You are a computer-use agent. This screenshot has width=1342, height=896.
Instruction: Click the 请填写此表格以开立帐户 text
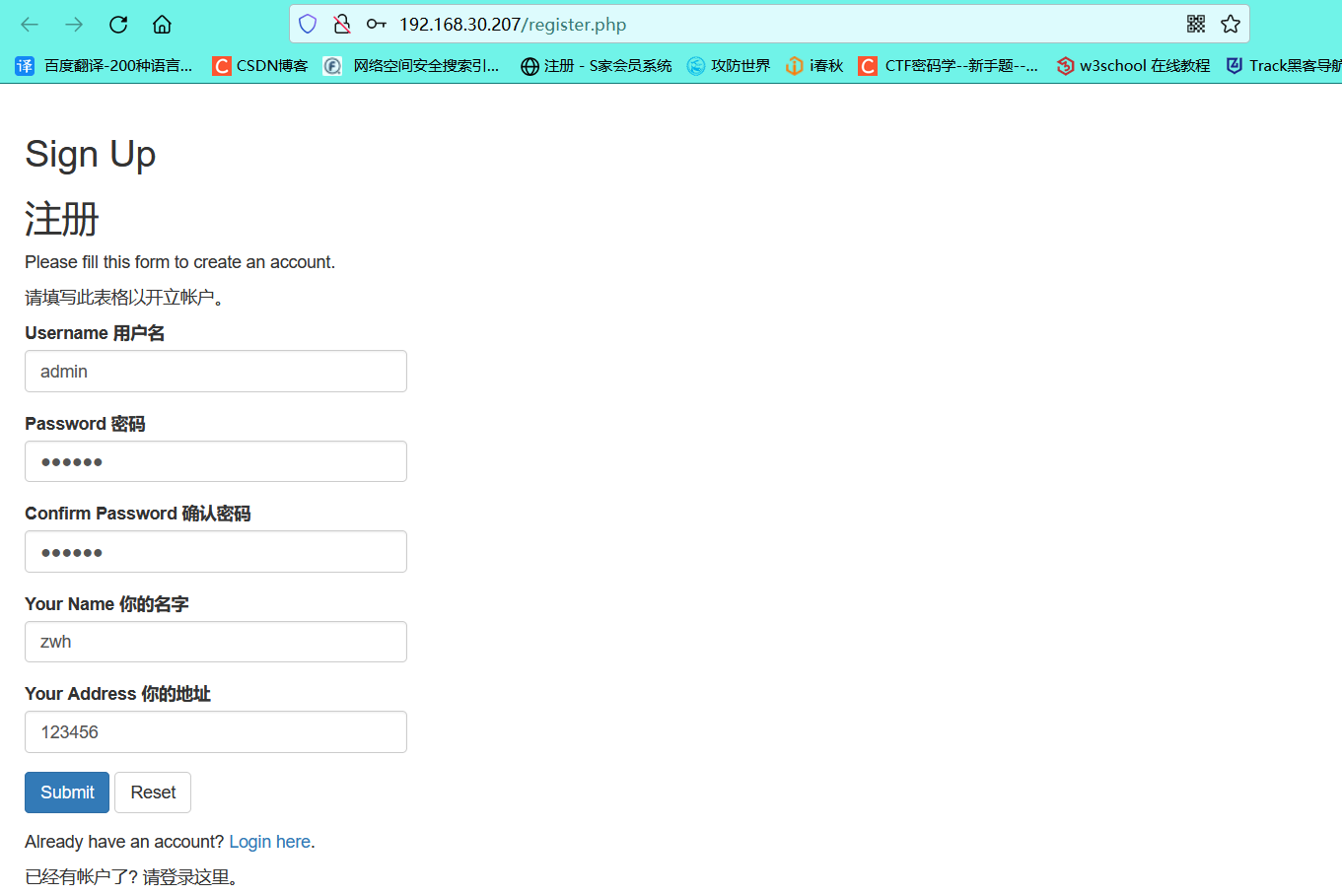127,298
